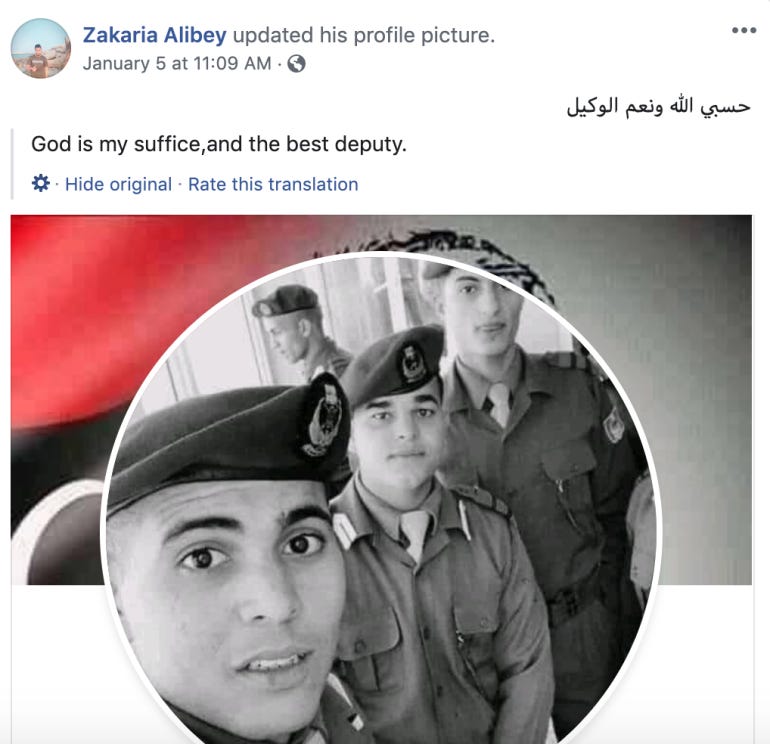The image size is (770, 744).
Task: Click Hide original link
Action: [x=118, y=184]
